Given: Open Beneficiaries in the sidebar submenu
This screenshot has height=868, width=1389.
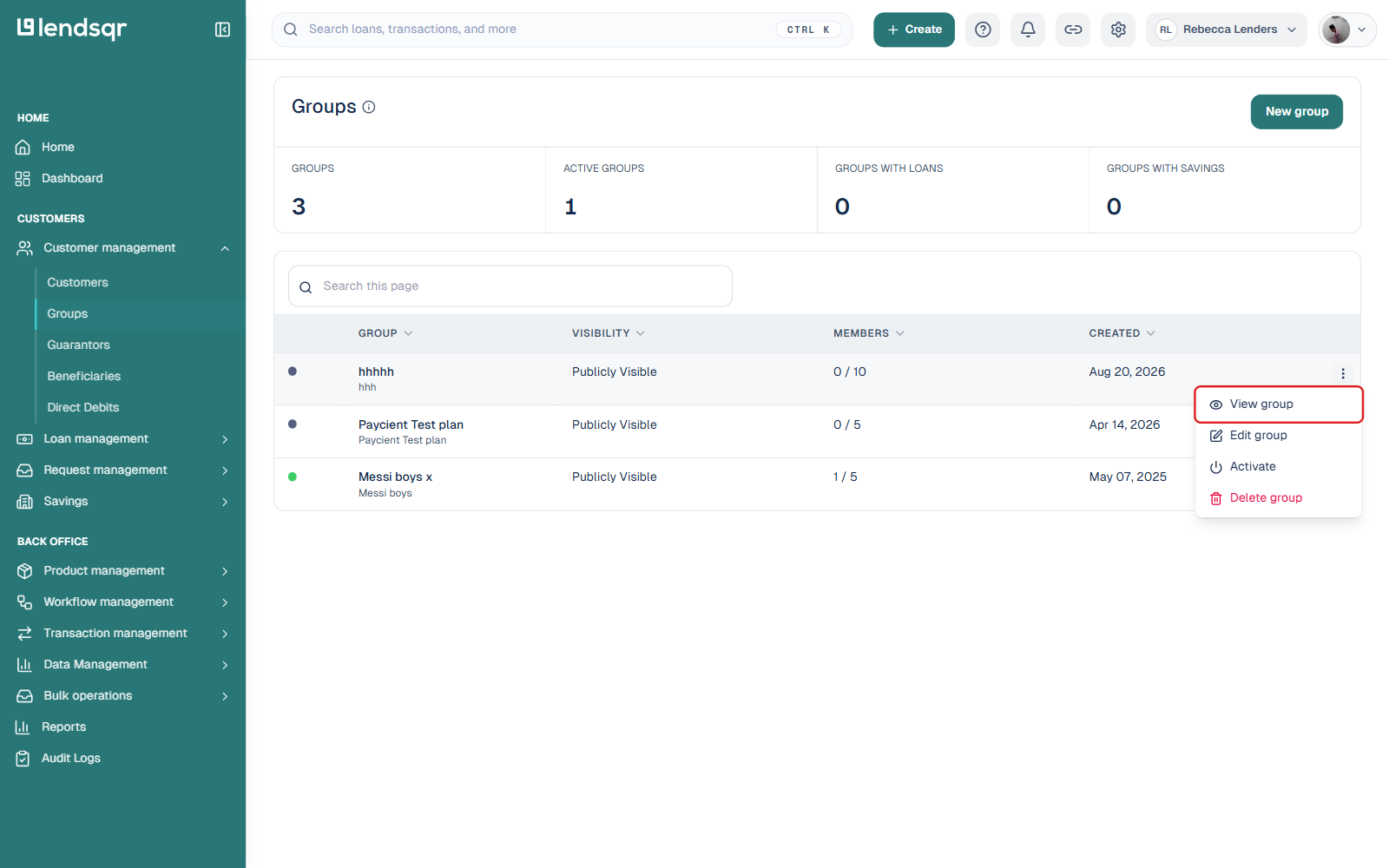Looking at the screenshot, I should tap(83, 377).
